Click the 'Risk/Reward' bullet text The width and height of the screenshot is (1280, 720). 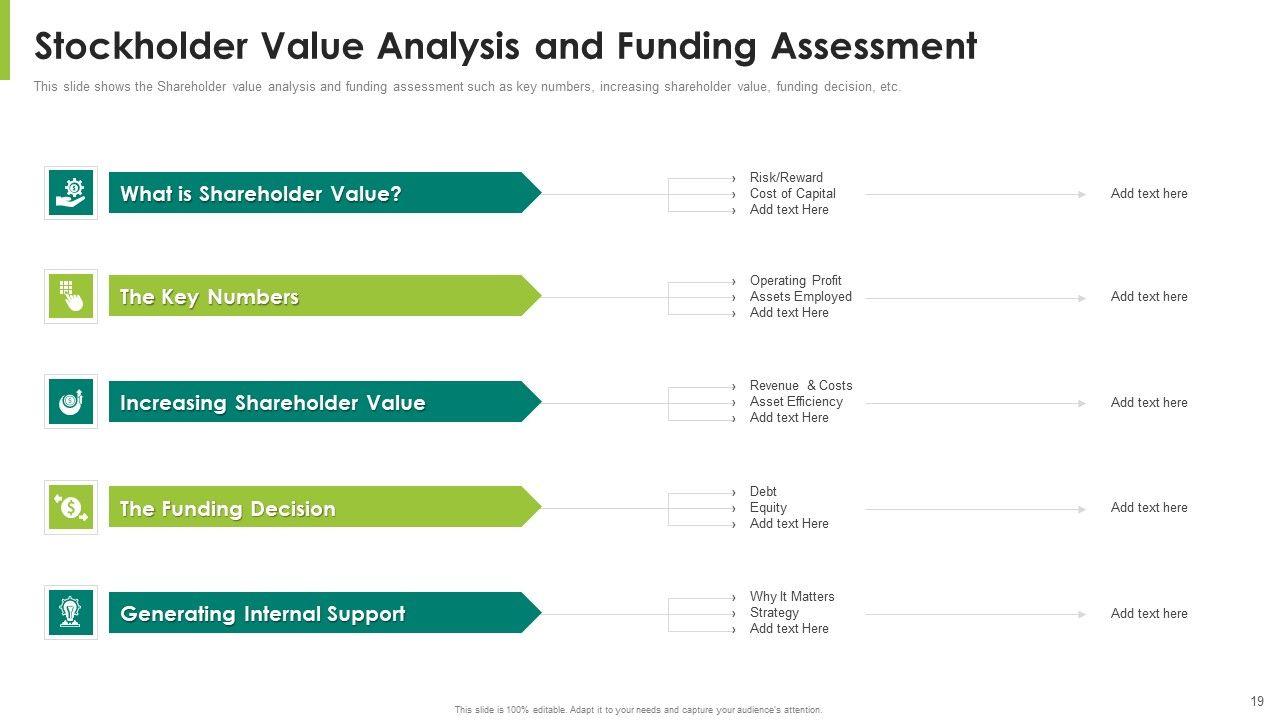pyautogui.click(x=786, y=178)
